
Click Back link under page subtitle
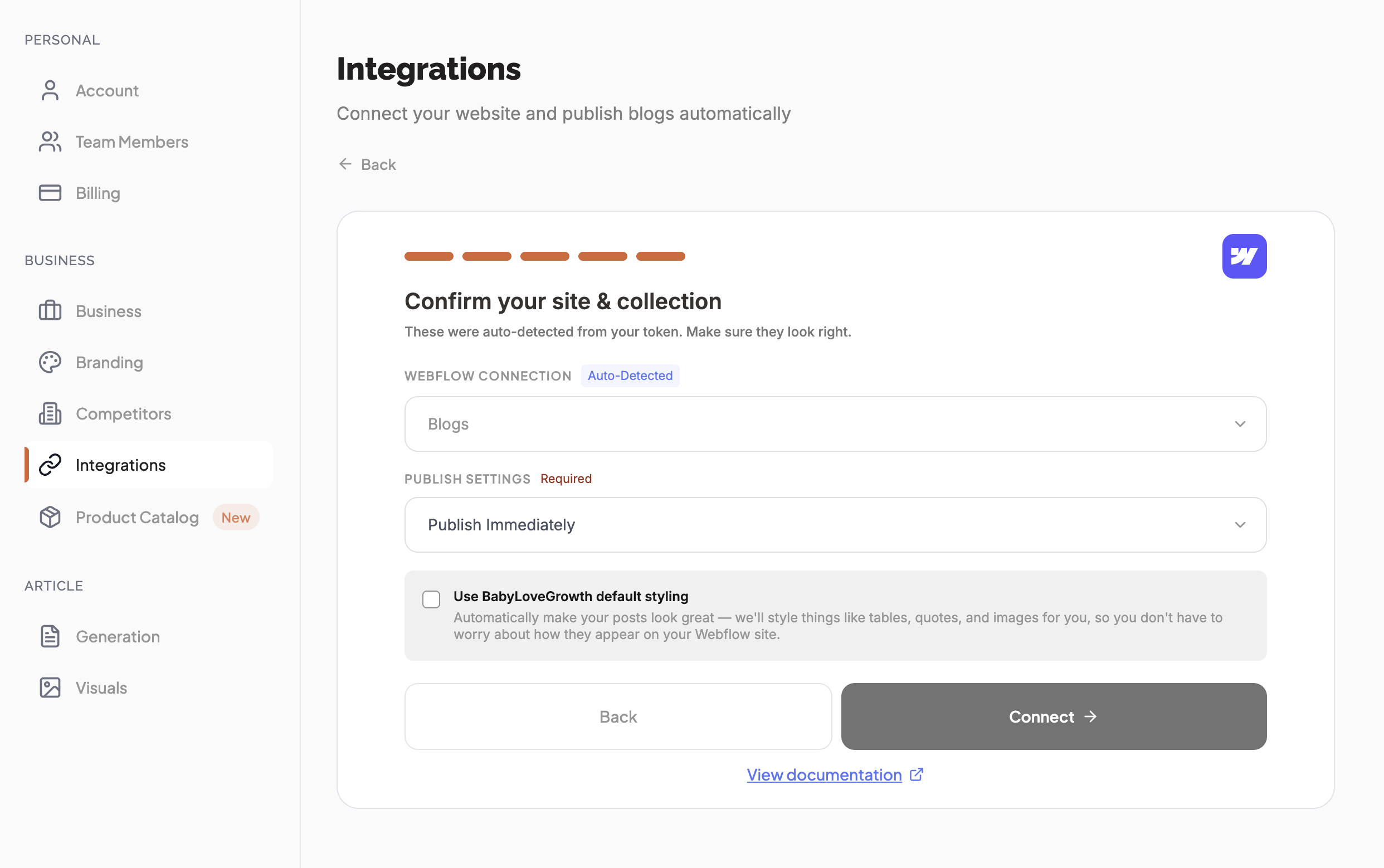(367, 164)
